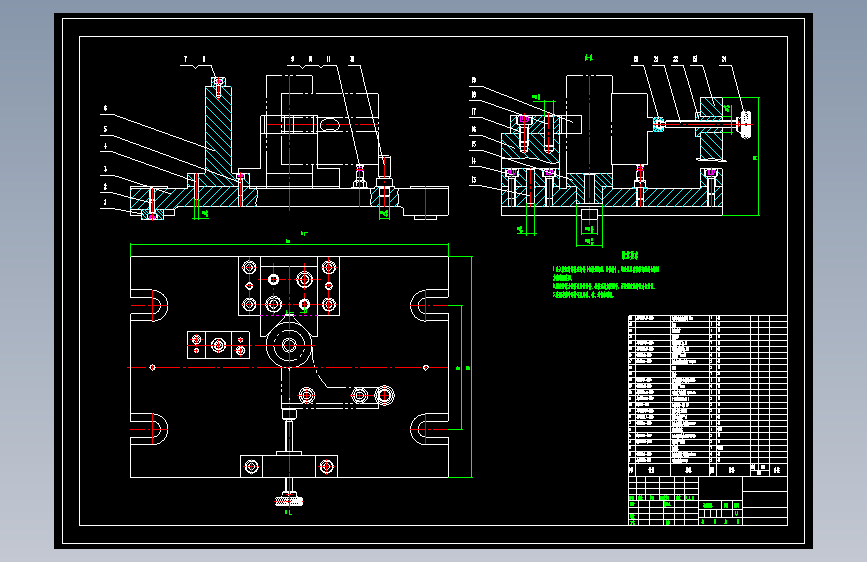Pick the threaded screw rod above the bottom bracket
This screenshot has width=867, height=562.
pos(289,436)
